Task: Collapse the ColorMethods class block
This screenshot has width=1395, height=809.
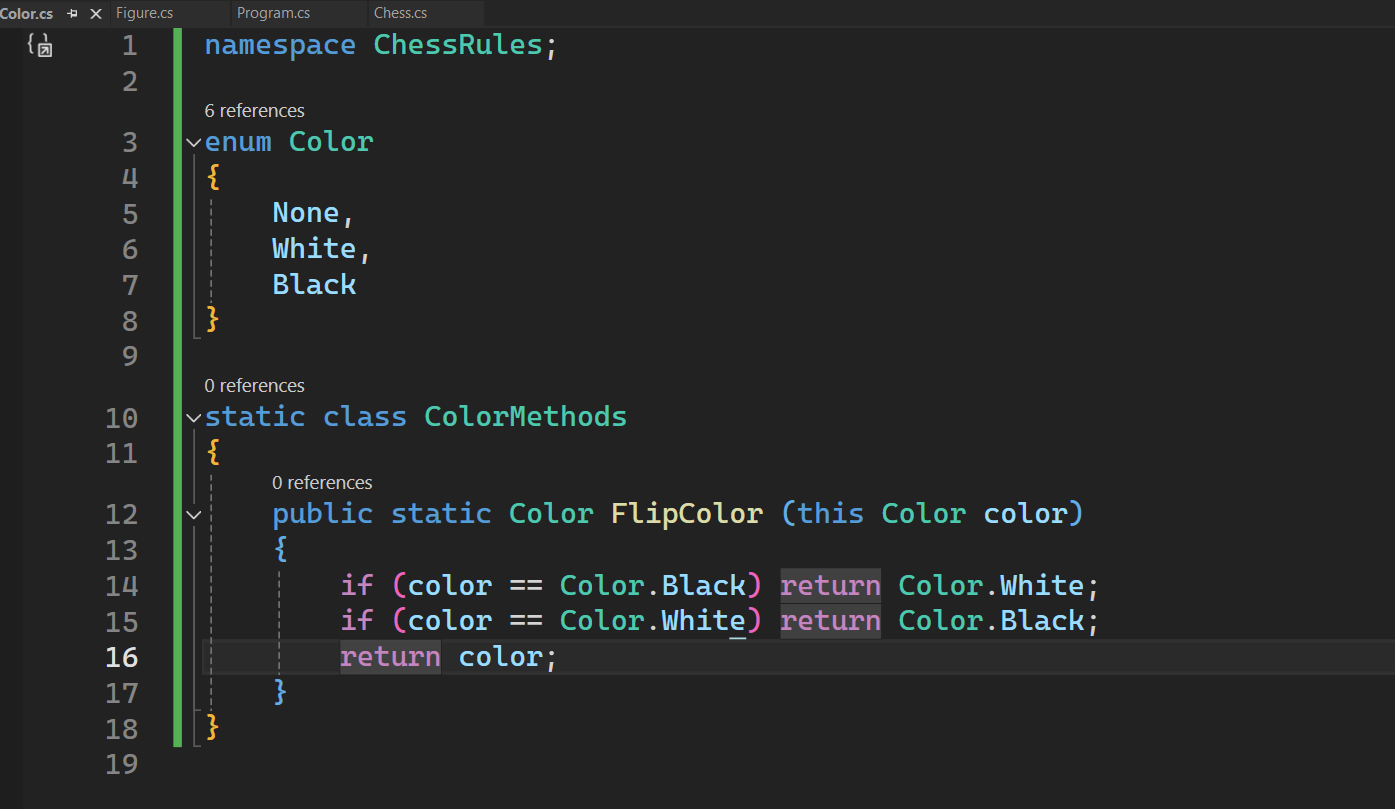Action: coord(193,418)
